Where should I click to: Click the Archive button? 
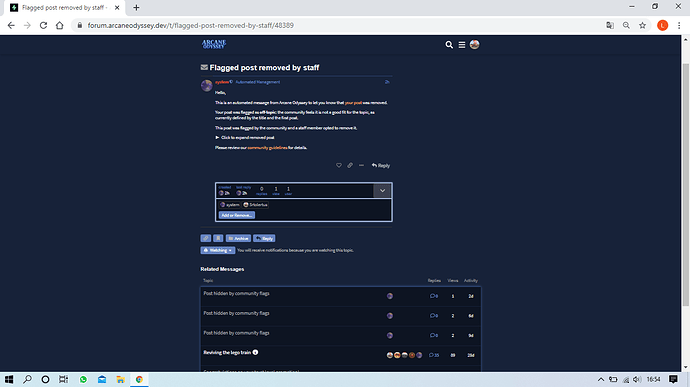click(238, 238)
